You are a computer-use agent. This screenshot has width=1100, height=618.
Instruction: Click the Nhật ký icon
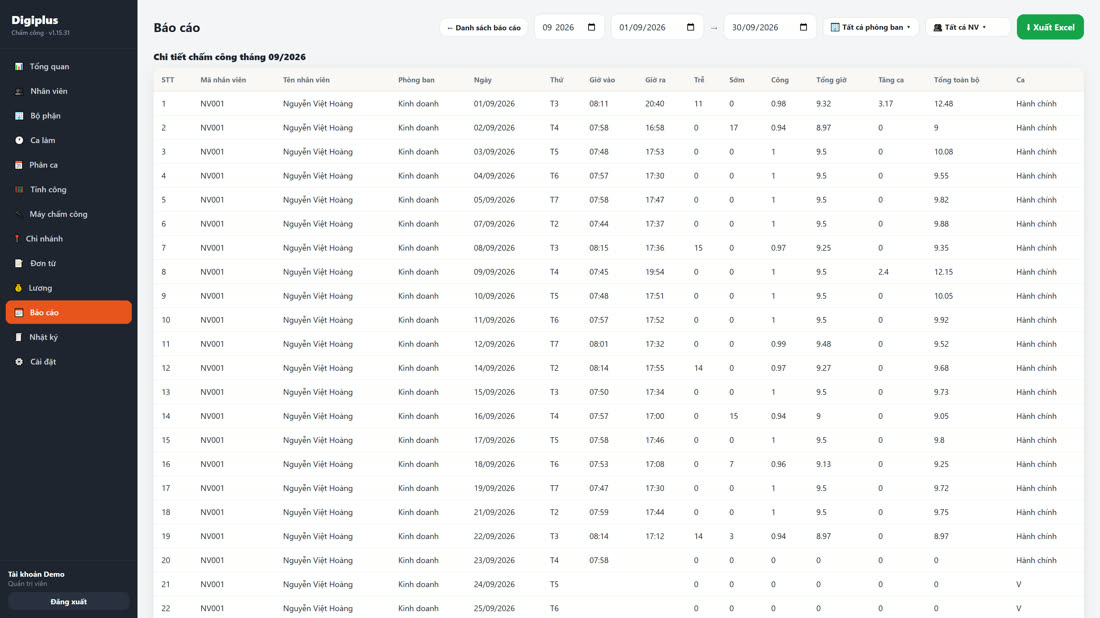pos(19,337)
